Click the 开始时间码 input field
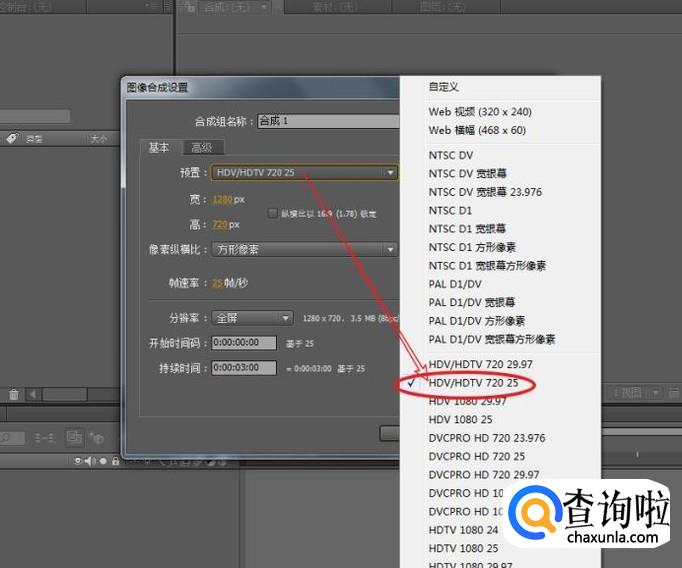The width and height of the screenshot is (682, 568). (244, 343)
